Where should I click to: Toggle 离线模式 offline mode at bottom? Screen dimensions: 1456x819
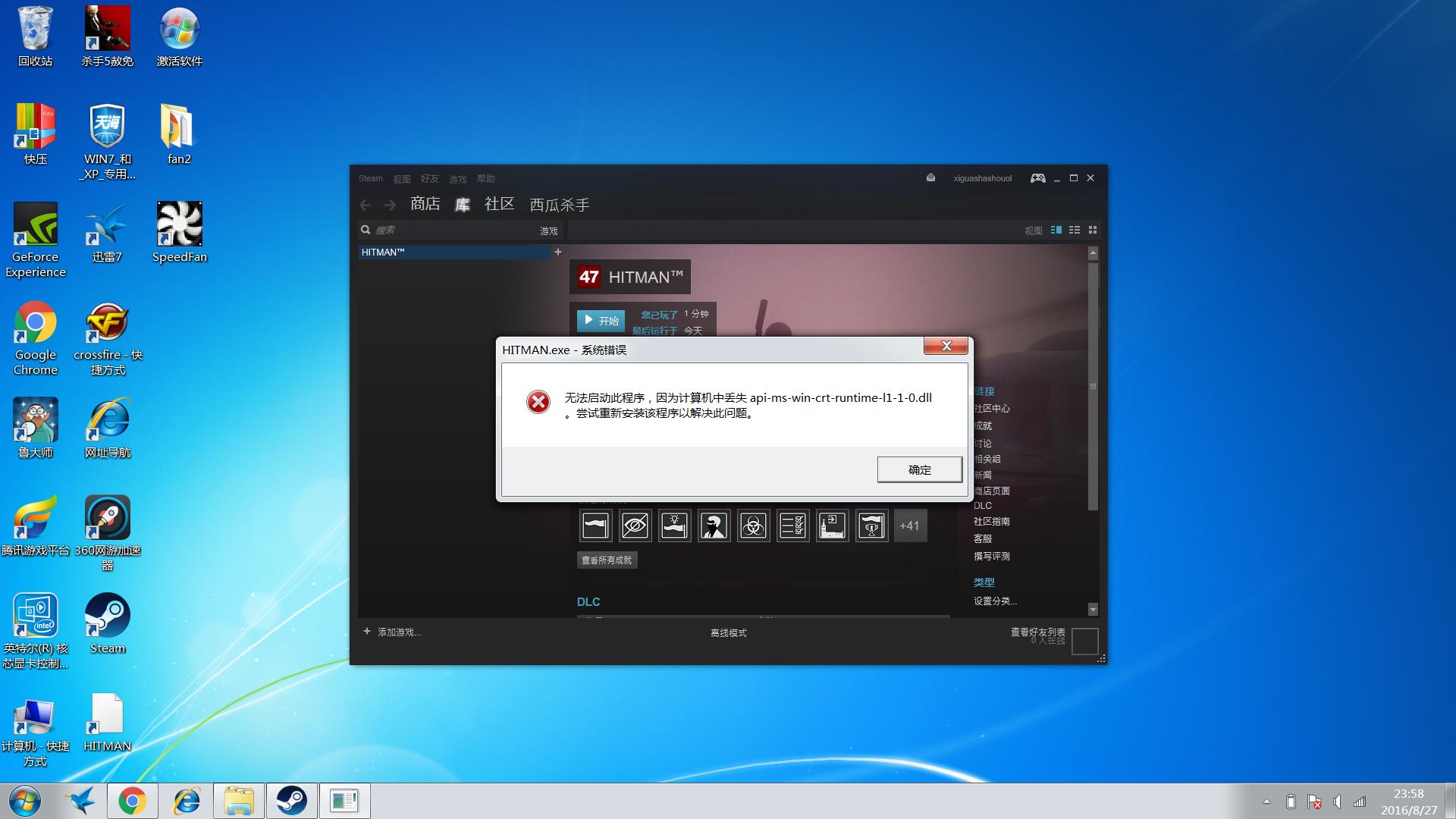[x=728, y=631]
